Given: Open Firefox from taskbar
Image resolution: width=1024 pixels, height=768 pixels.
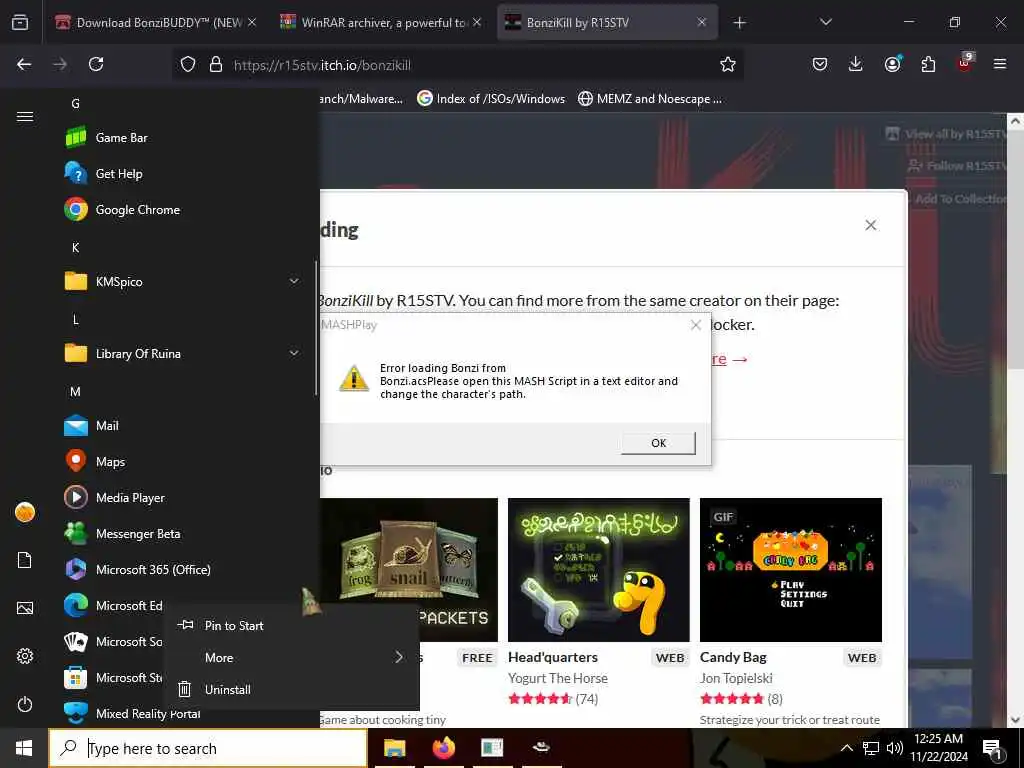Looking at the screenshot, I should coord(443,748).
